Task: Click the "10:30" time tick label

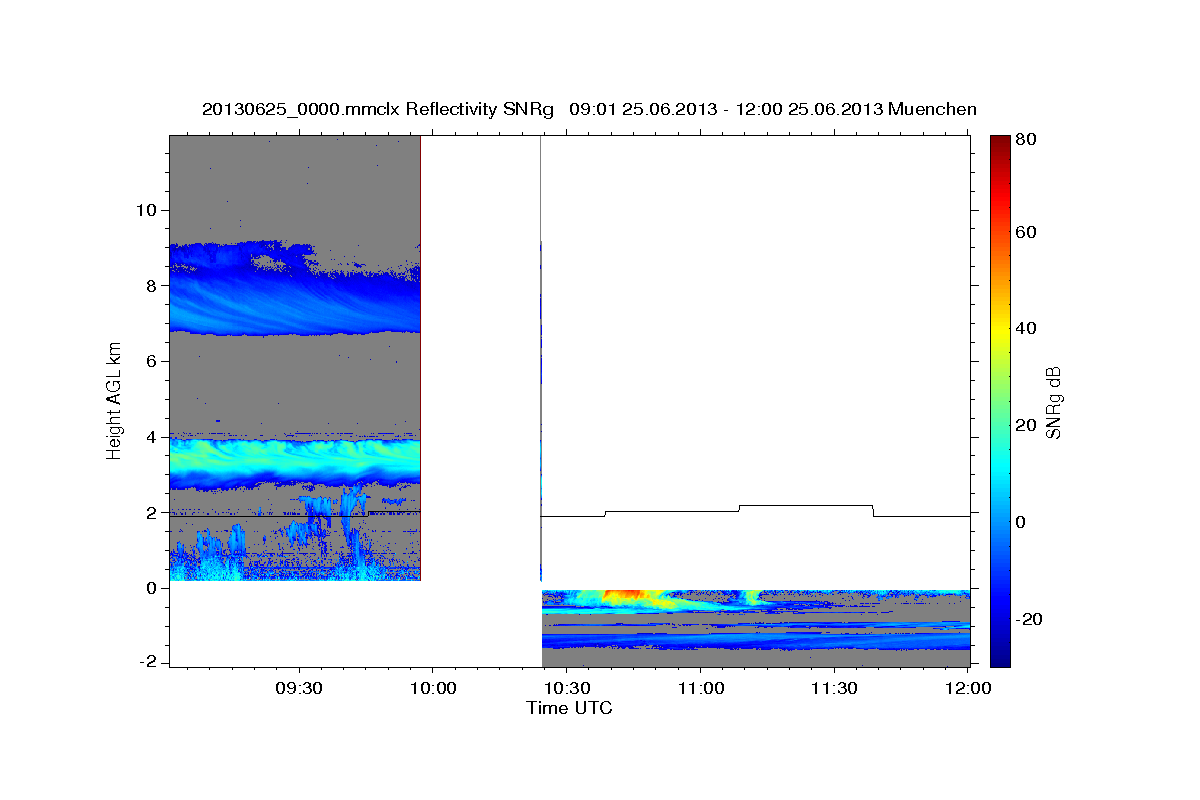Action: click(x=566, y=688)
